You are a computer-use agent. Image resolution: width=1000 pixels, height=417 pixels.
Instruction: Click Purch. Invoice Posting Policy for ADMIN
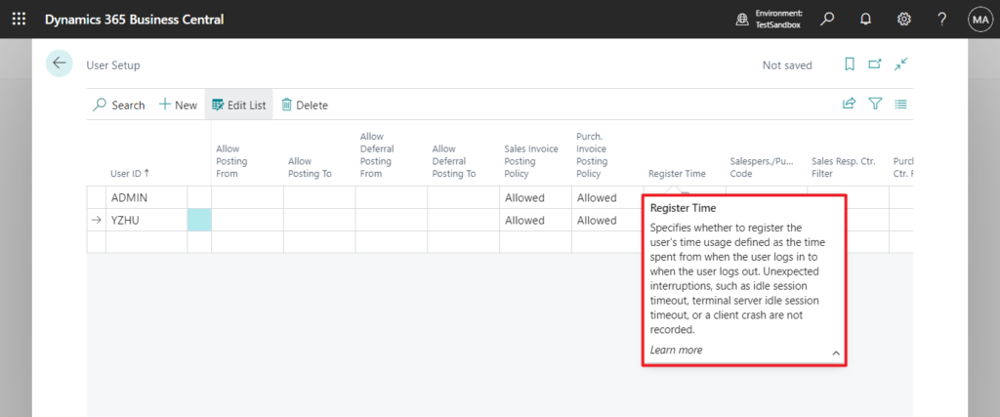coord(607,198)
